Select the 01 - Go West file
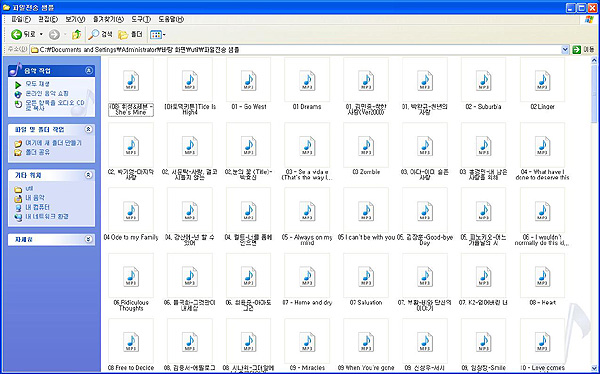Image resolution: width=600 pixels, height=374 pixels. pos(249,84)
